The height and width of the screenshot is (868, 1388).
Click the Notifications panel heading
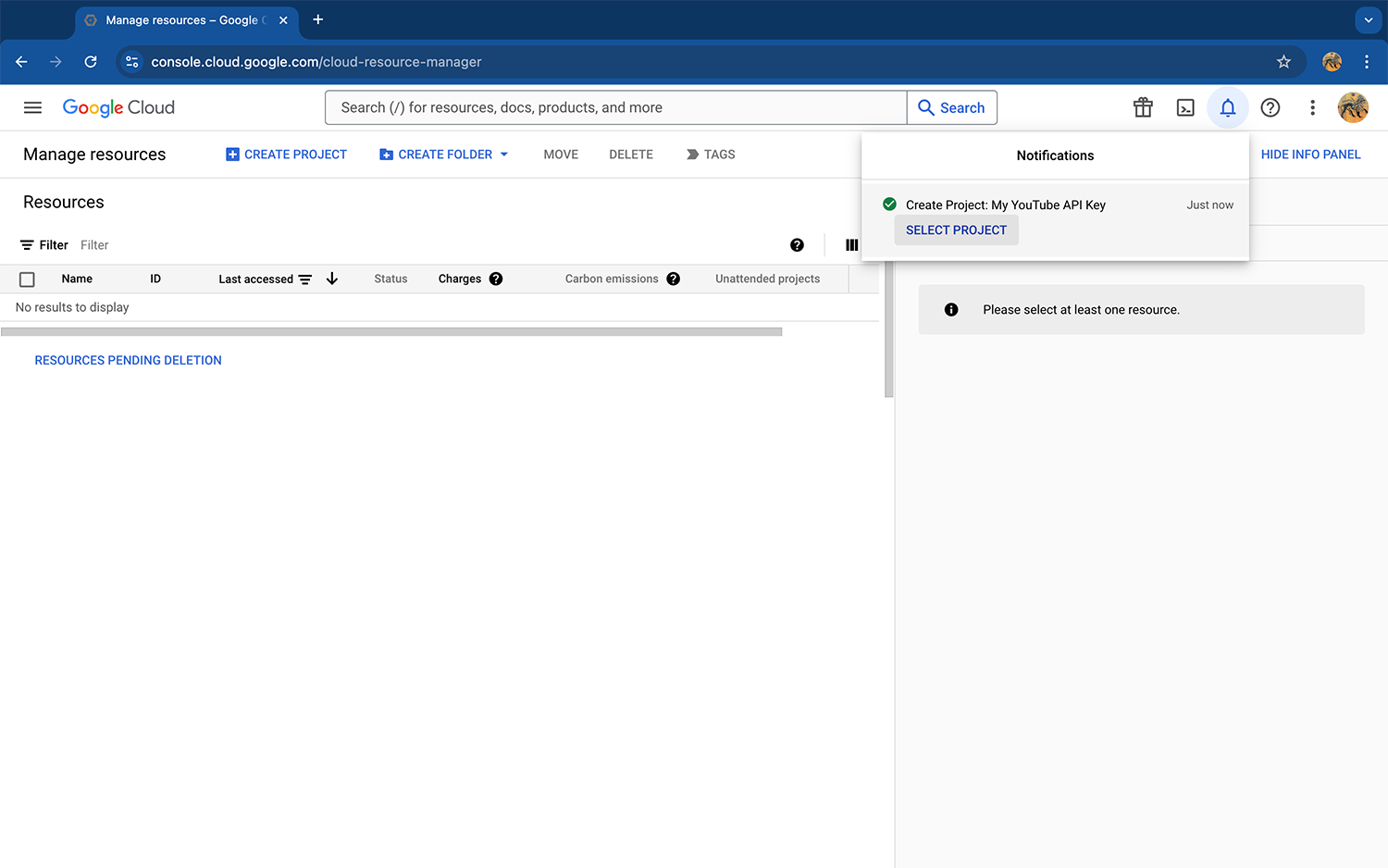point(1055,155)
